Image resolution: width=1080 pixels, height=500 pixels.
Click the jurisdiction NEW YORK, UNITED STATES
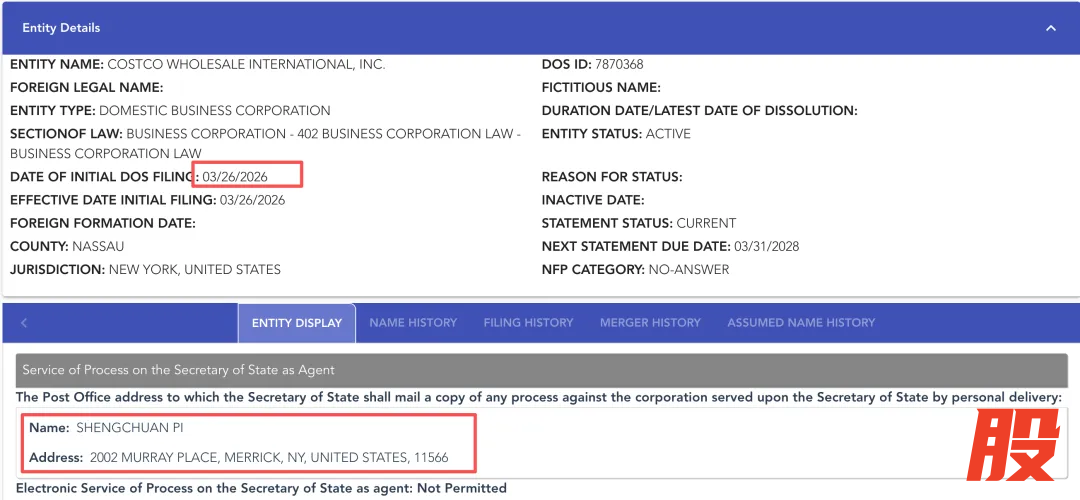tap(195, 269)
